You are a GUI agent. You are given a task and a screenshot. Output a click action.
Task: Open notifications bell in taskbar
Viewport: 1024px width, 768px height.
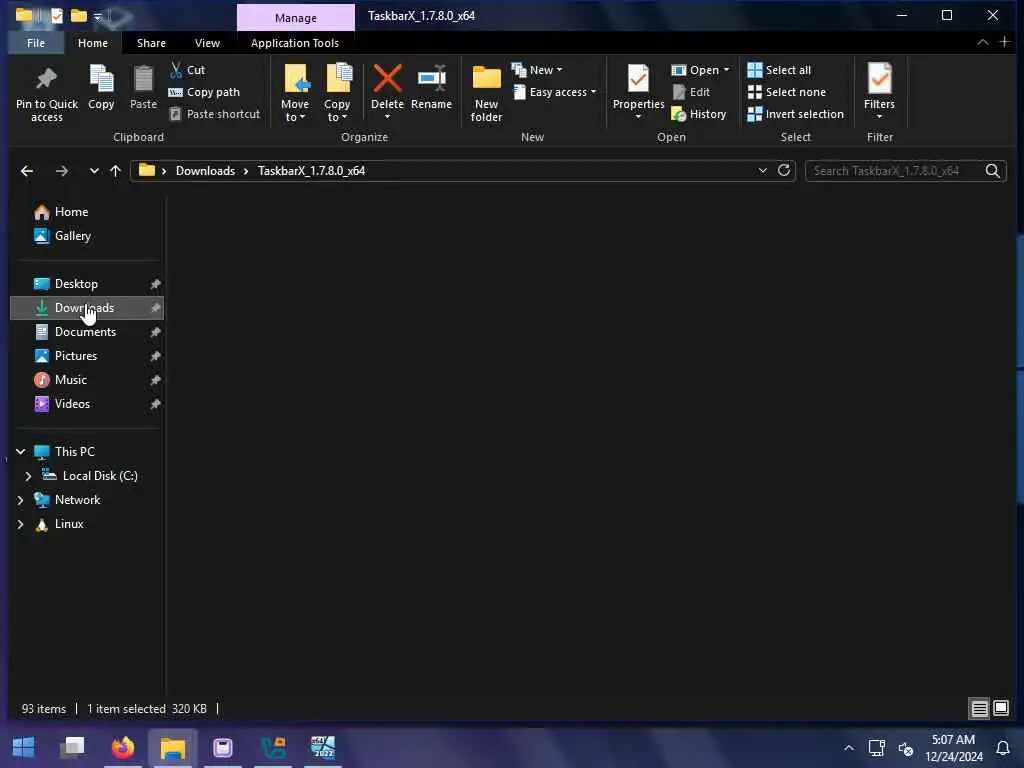pos(1002,748)
